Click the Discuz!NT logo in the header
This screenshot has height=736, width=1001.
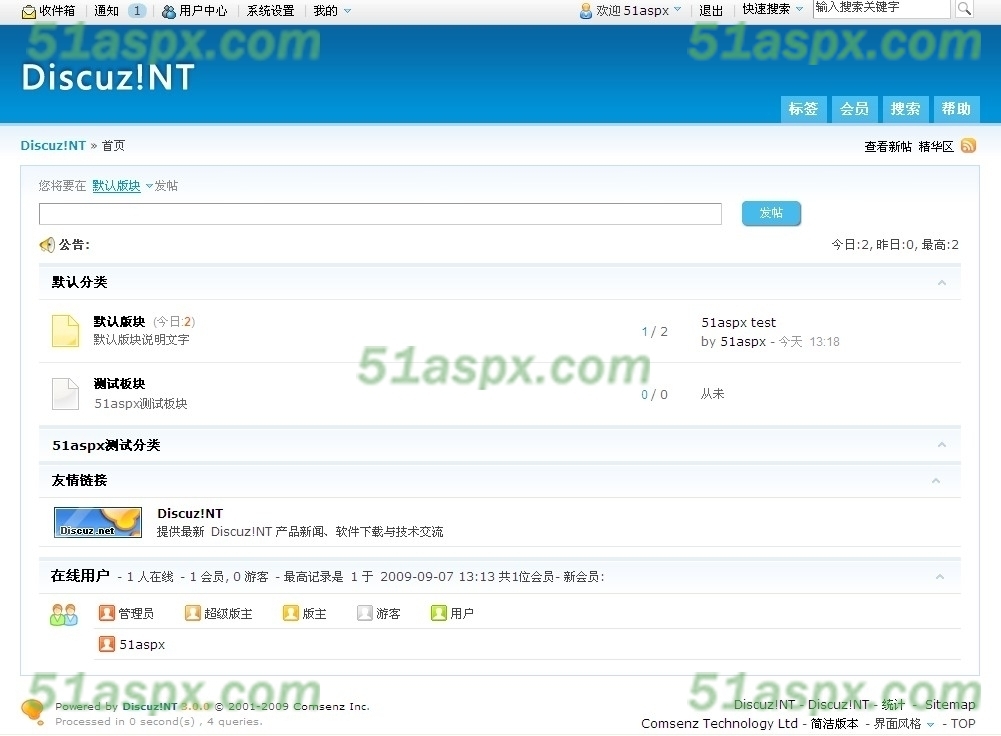tap(108, 77)
